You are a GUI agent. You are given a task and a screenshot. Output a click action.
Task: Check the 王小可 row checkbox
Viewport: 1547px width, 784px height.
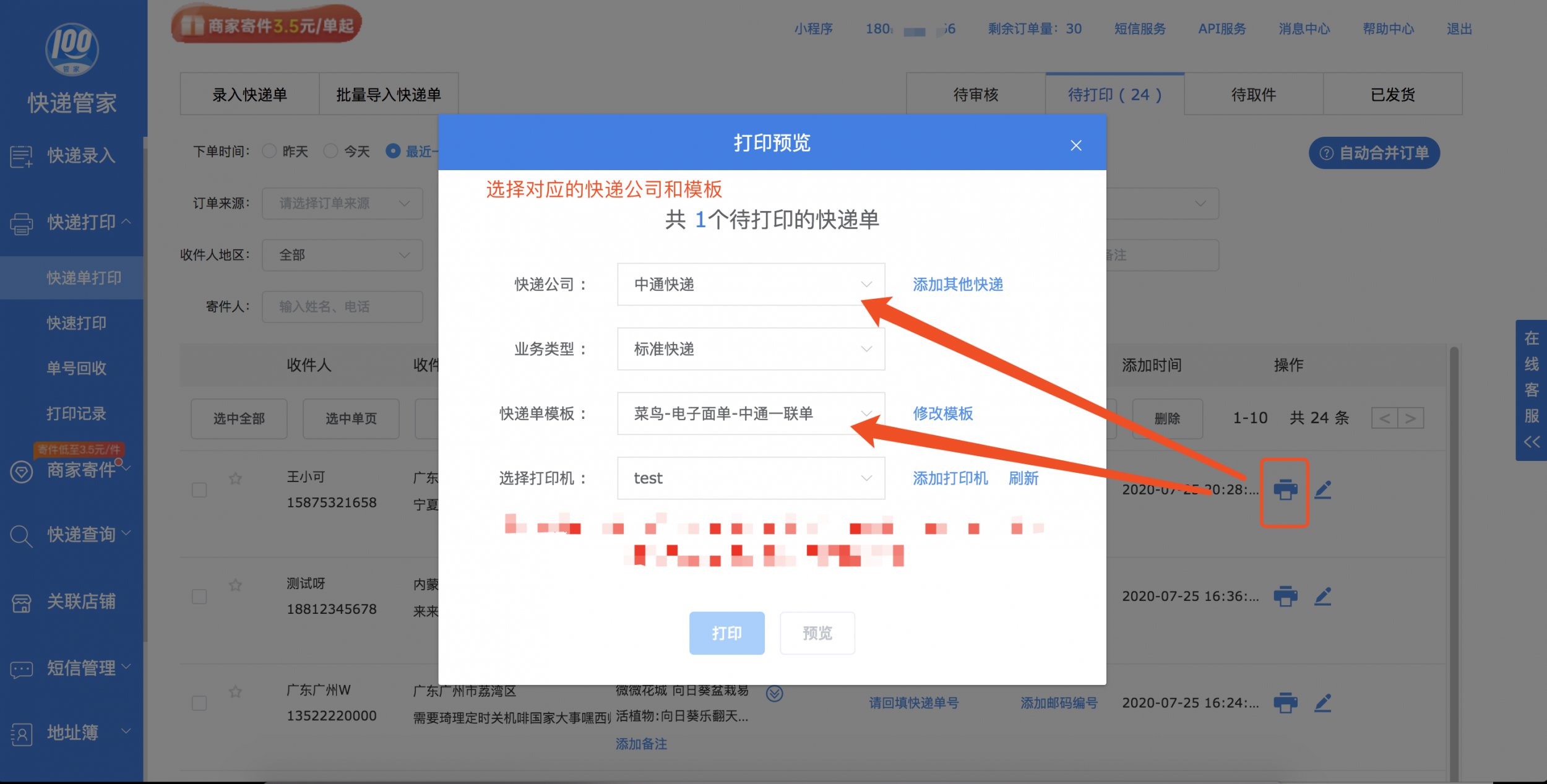click(x=199, y=490)
